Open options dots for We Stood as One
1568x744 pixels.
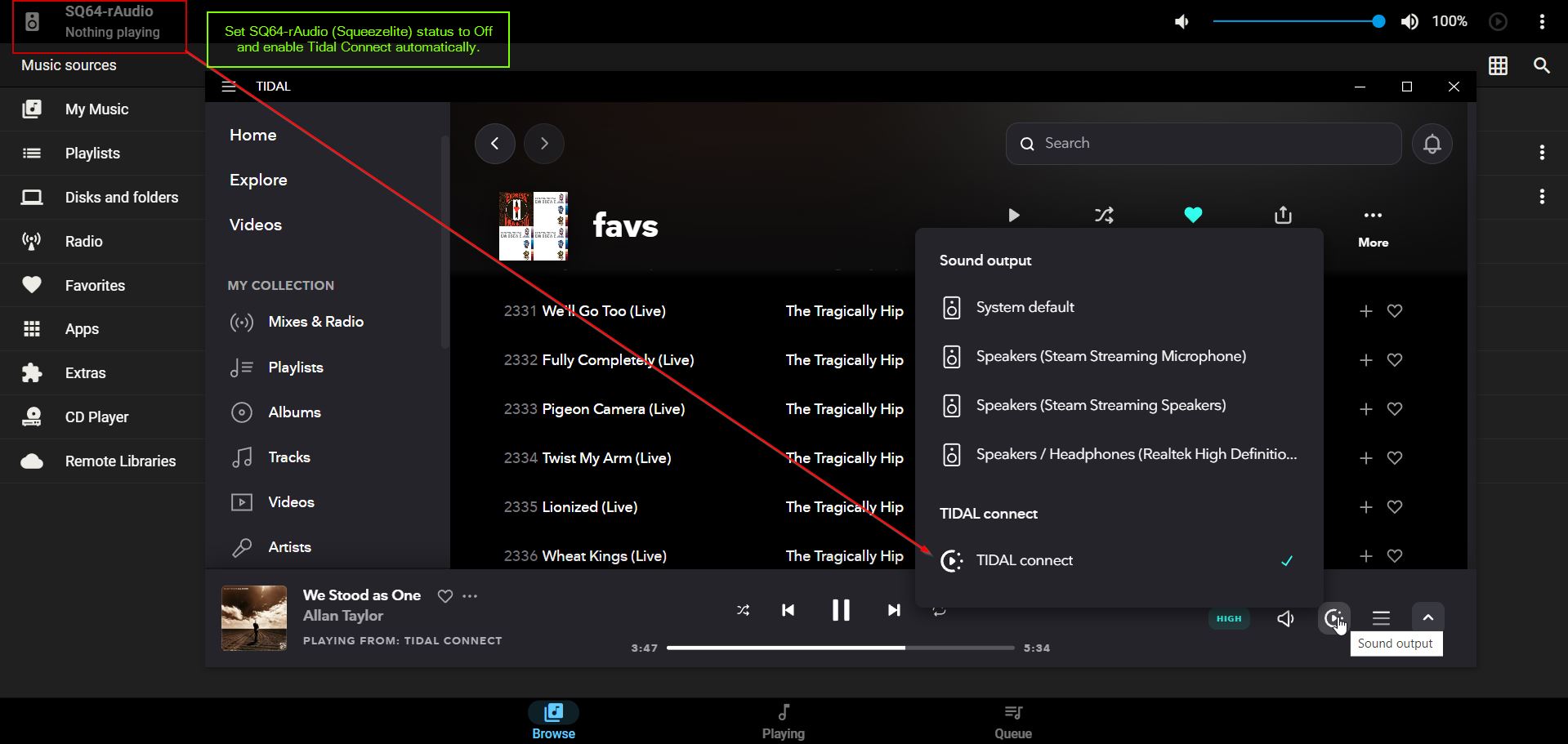tap(470, 596)
